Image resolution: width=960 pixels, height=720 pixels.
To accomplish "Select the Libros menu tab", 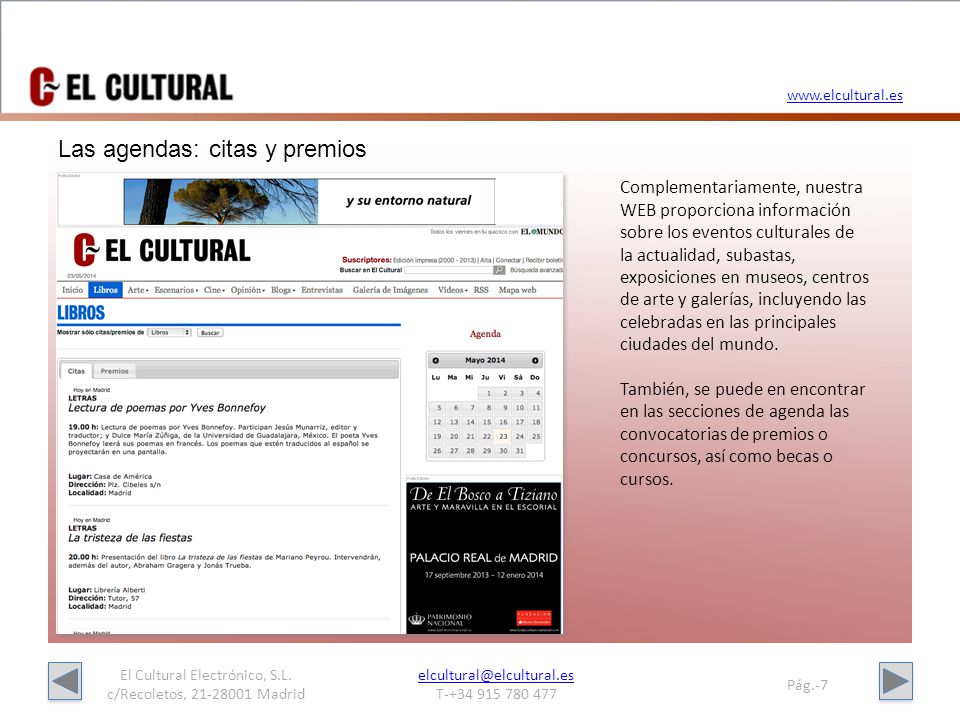I will coord(105,290).
